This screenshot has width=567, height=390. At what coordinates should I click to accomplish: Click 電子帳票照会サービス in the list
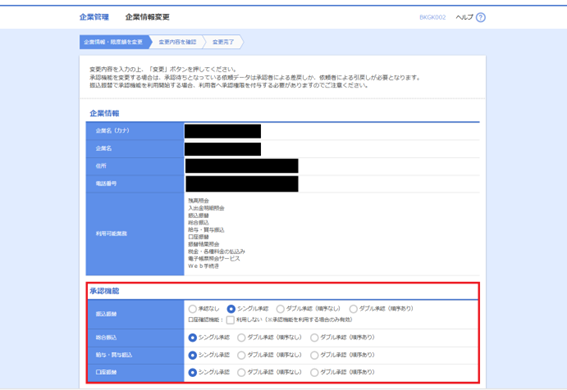click(x=214, y=259)
